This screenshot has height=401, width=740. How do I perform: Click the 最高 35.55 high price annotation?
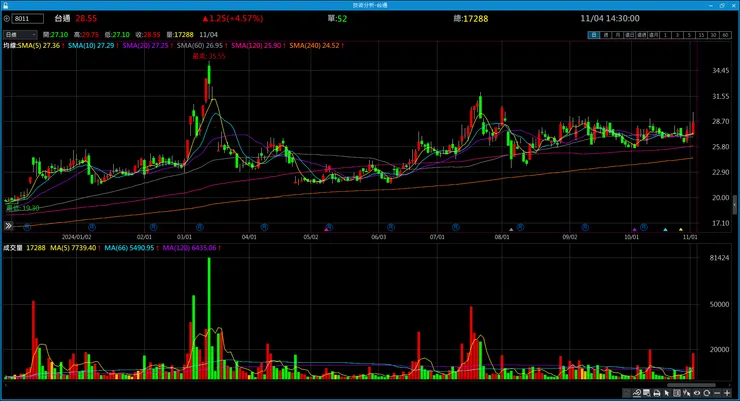[209, 56]
